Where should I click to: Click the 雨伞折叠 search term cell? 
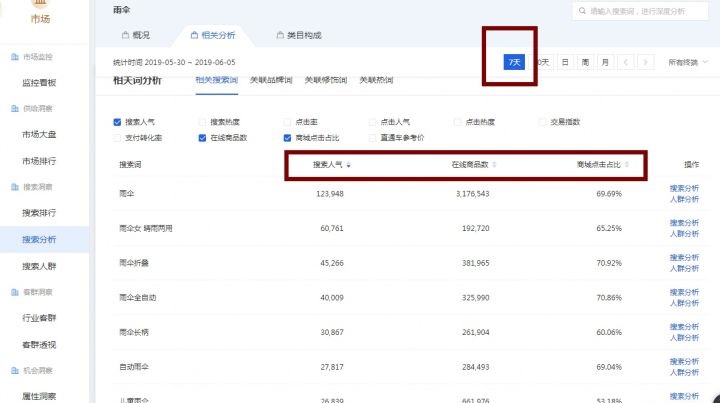134,263
